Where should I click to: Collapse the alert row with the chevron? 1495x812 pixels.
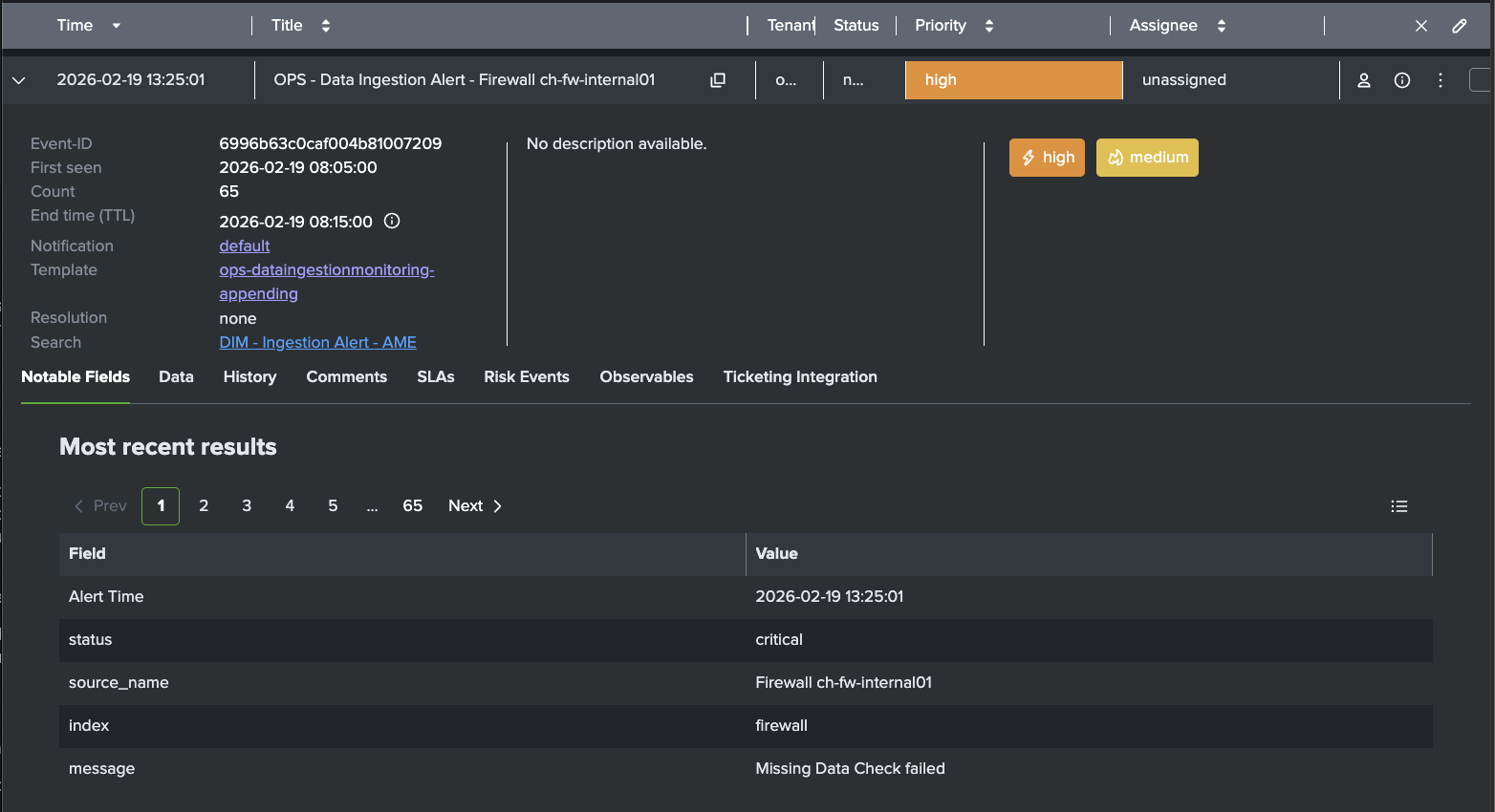point(19,80)
